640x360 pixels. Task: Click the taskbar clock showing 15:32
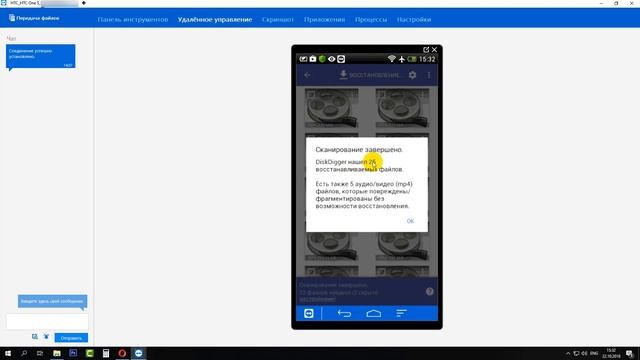coord(611,353)
